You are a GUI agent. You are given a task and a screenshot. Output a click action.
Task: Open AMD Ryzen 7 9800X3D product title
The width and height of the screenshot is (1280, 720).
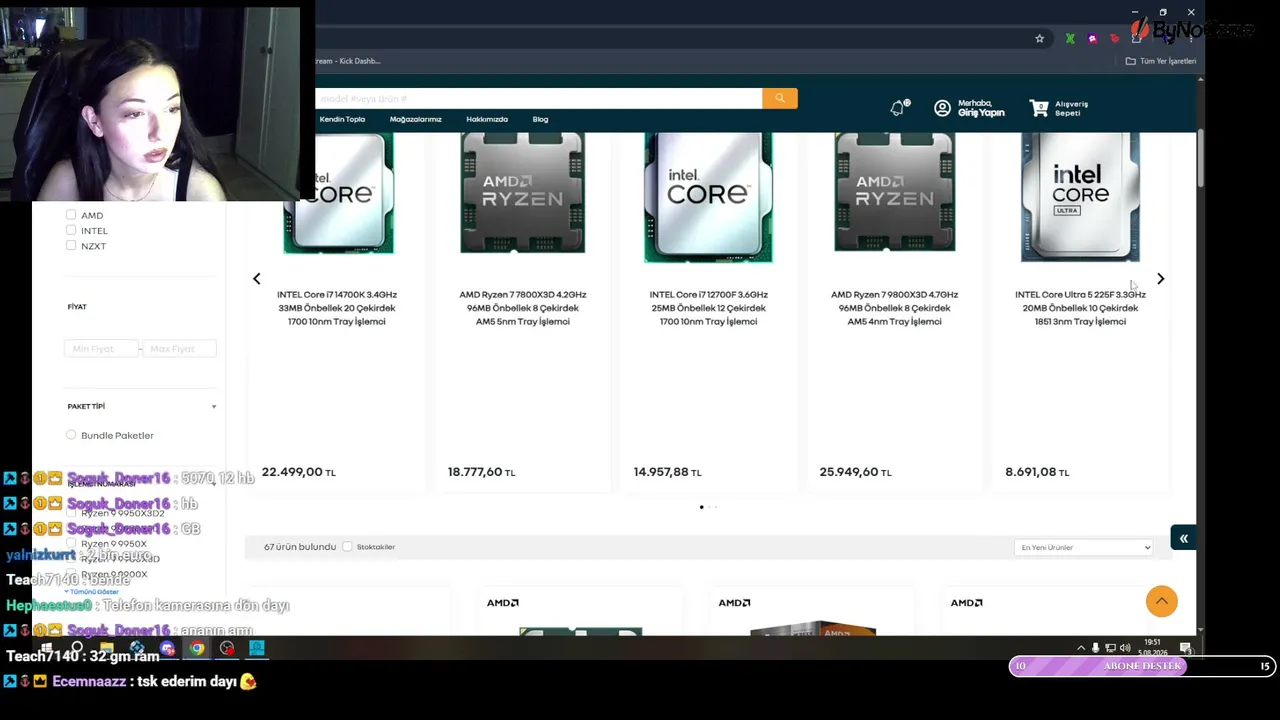pyautogui.click(x=894, y=308)
